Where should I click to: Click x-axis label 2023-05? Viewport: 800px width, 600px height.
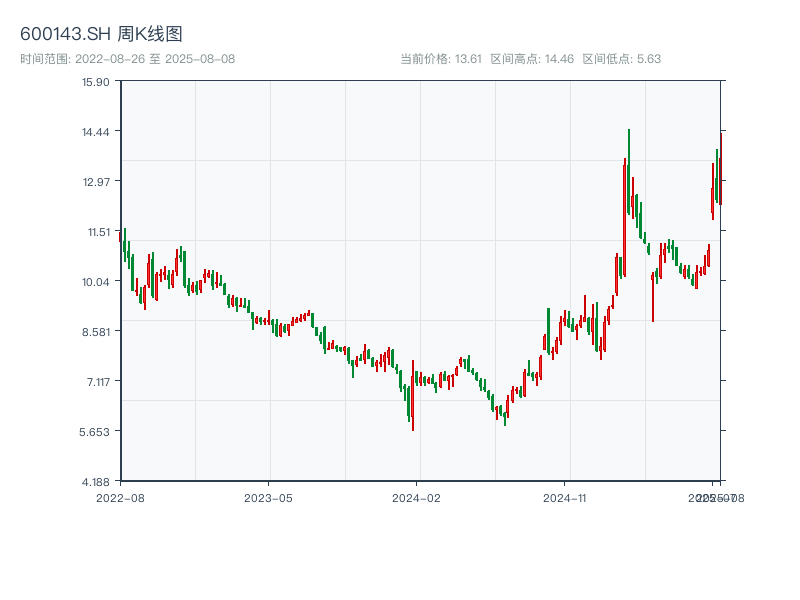click(x=268, y=498)
